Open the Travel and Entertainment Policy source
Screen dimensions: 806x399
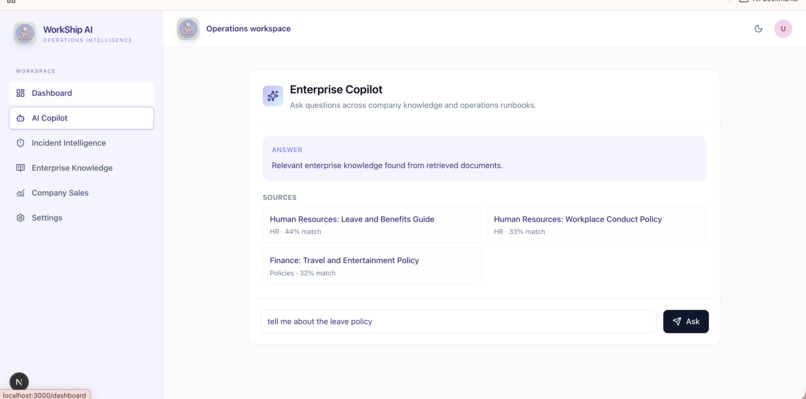(x=372, y=266)
